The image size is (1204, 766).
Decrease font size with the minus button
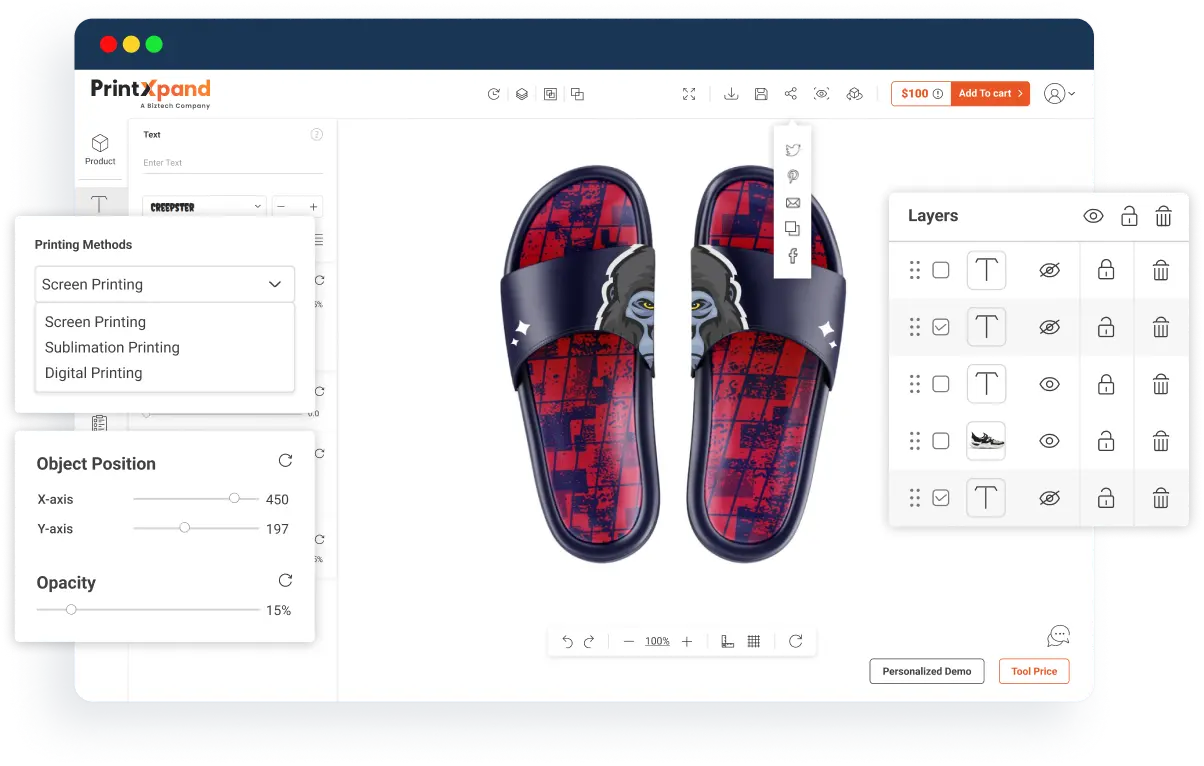point(282,207)
